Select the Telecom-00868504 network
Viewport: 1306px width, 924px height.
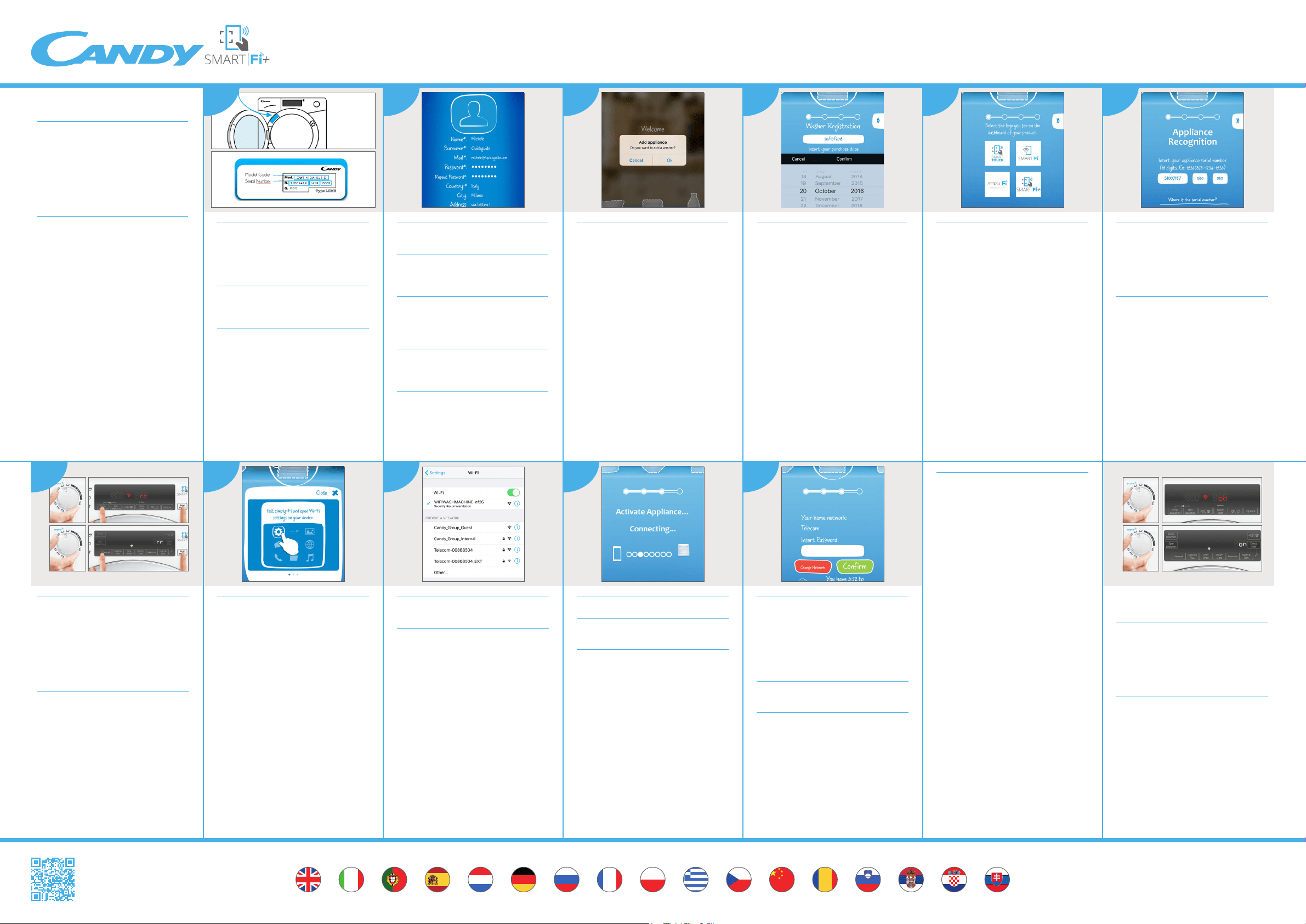point(473,550)
